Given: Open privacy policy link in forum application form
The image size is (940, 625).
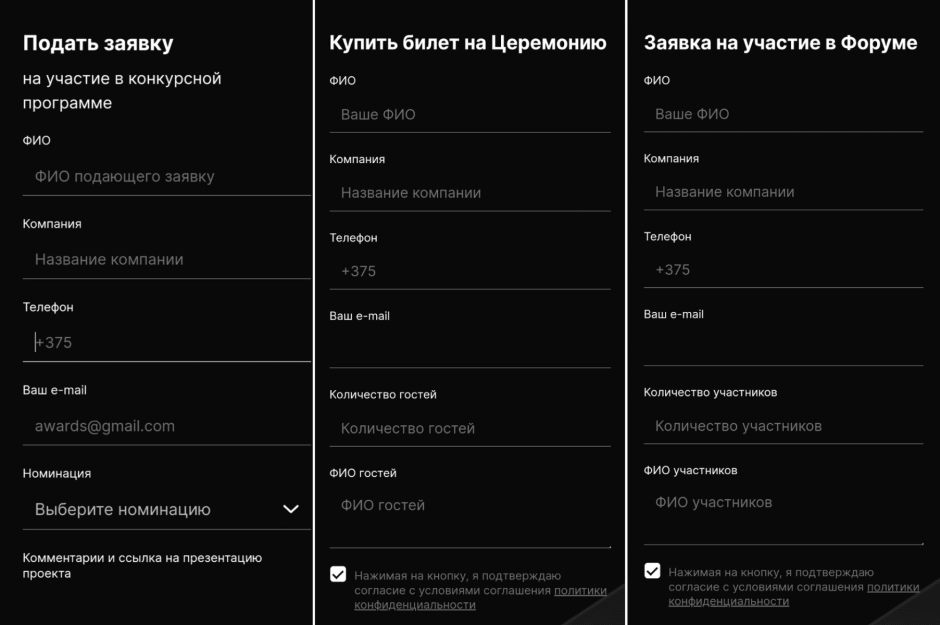Looking at the screenshot, I should click(893, 587).
